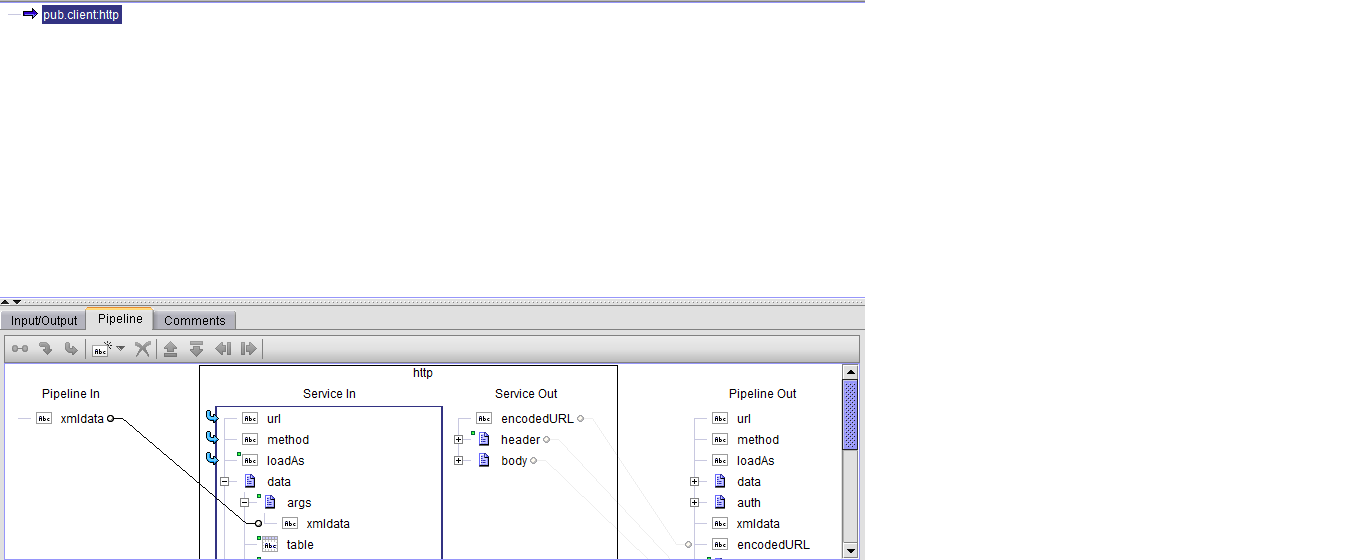The height and width of the screenshot is (560, 1360).
Task: Click the Drop Value toolbar icon
Action: pyautogui.click(x=70, y=349)
